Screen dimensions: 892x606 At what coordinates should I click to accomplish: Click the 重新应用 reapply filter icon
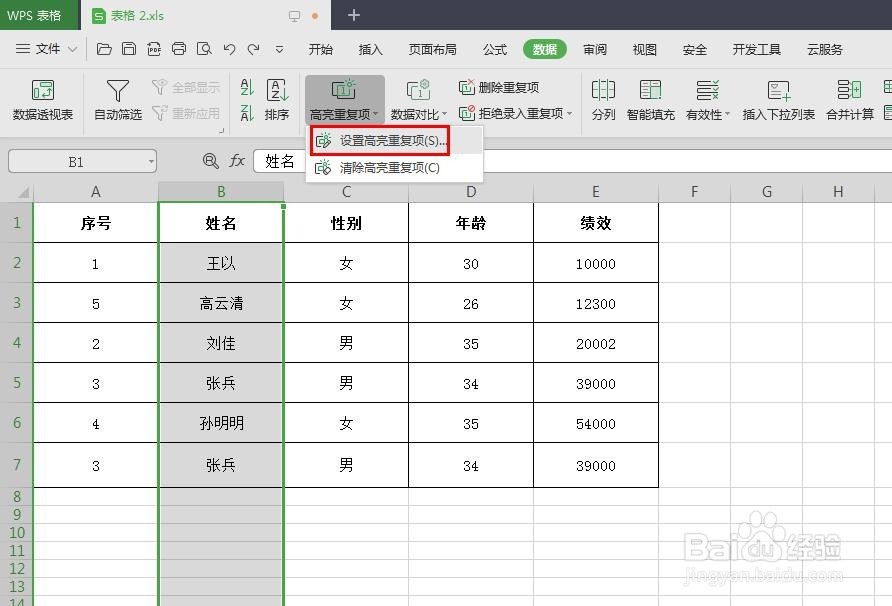point(185,112)
